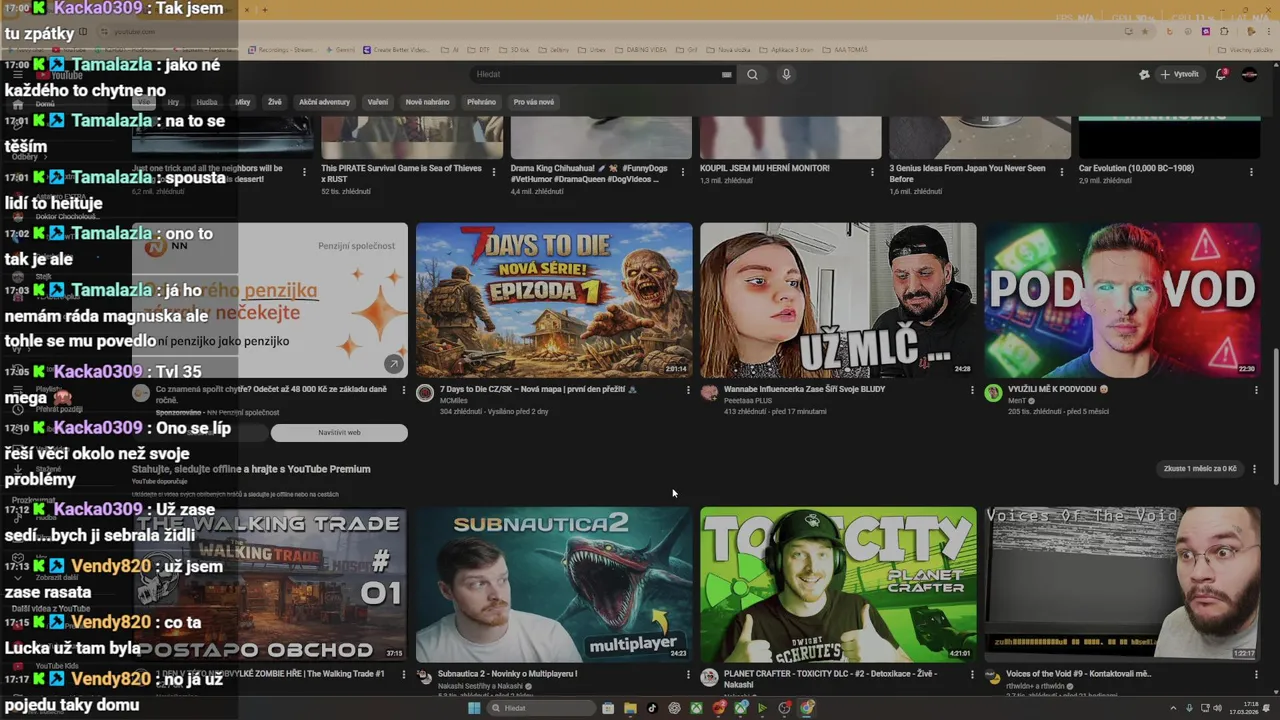Select the Vaření filter chip
The image size is (1280, 720).
[378, 102]
